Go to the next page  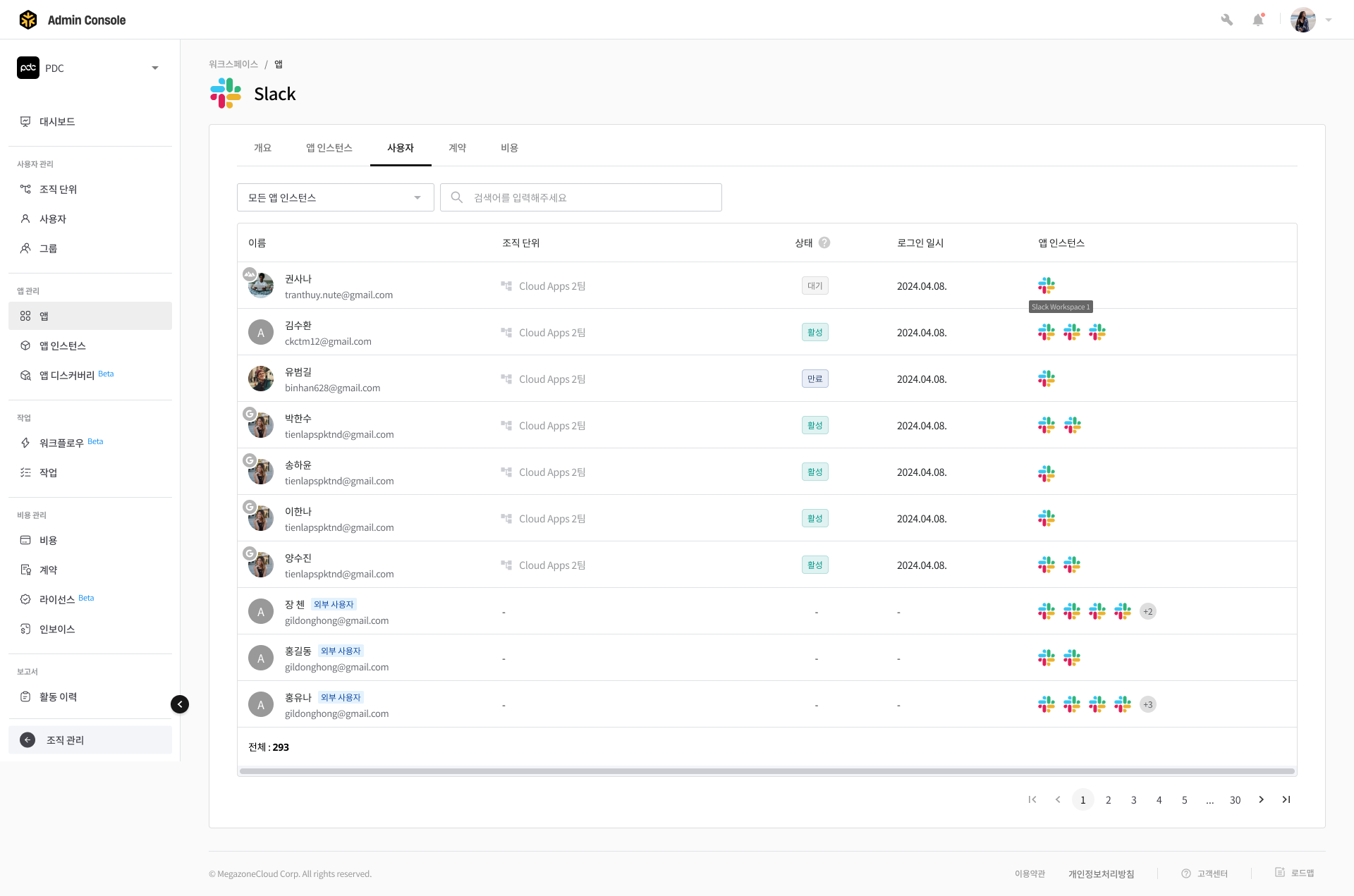click(x=1261, y=799)
